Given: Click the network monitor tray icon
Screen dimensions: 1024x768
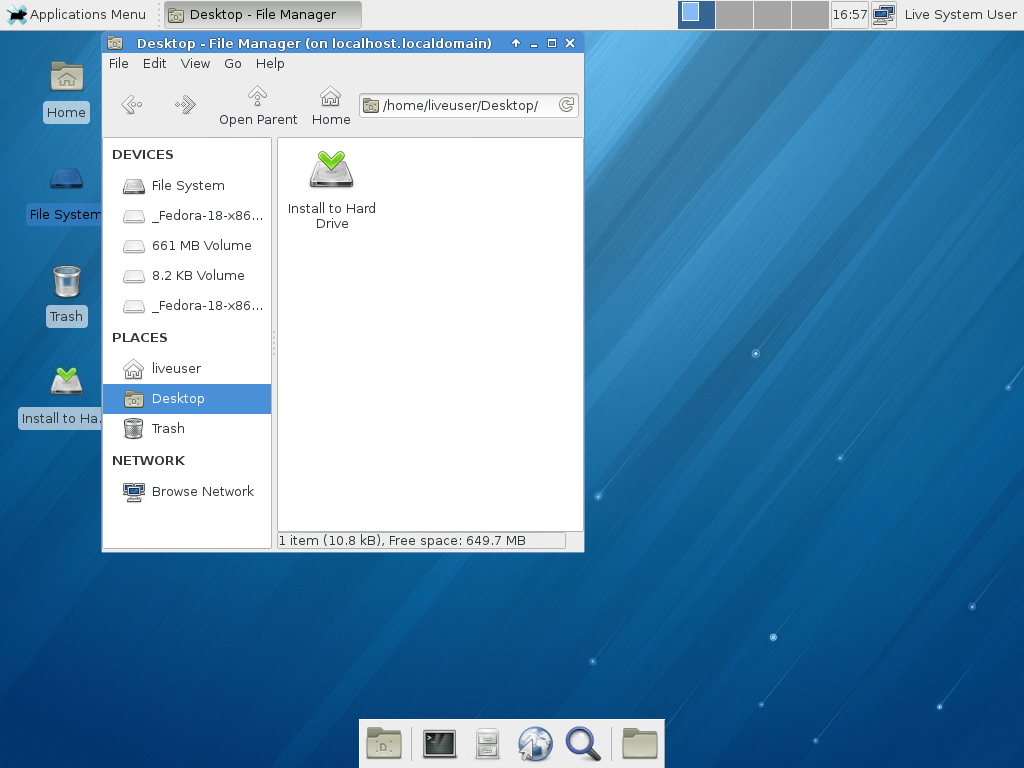Looking at the screenshot, I should click(x=884, y=14).
